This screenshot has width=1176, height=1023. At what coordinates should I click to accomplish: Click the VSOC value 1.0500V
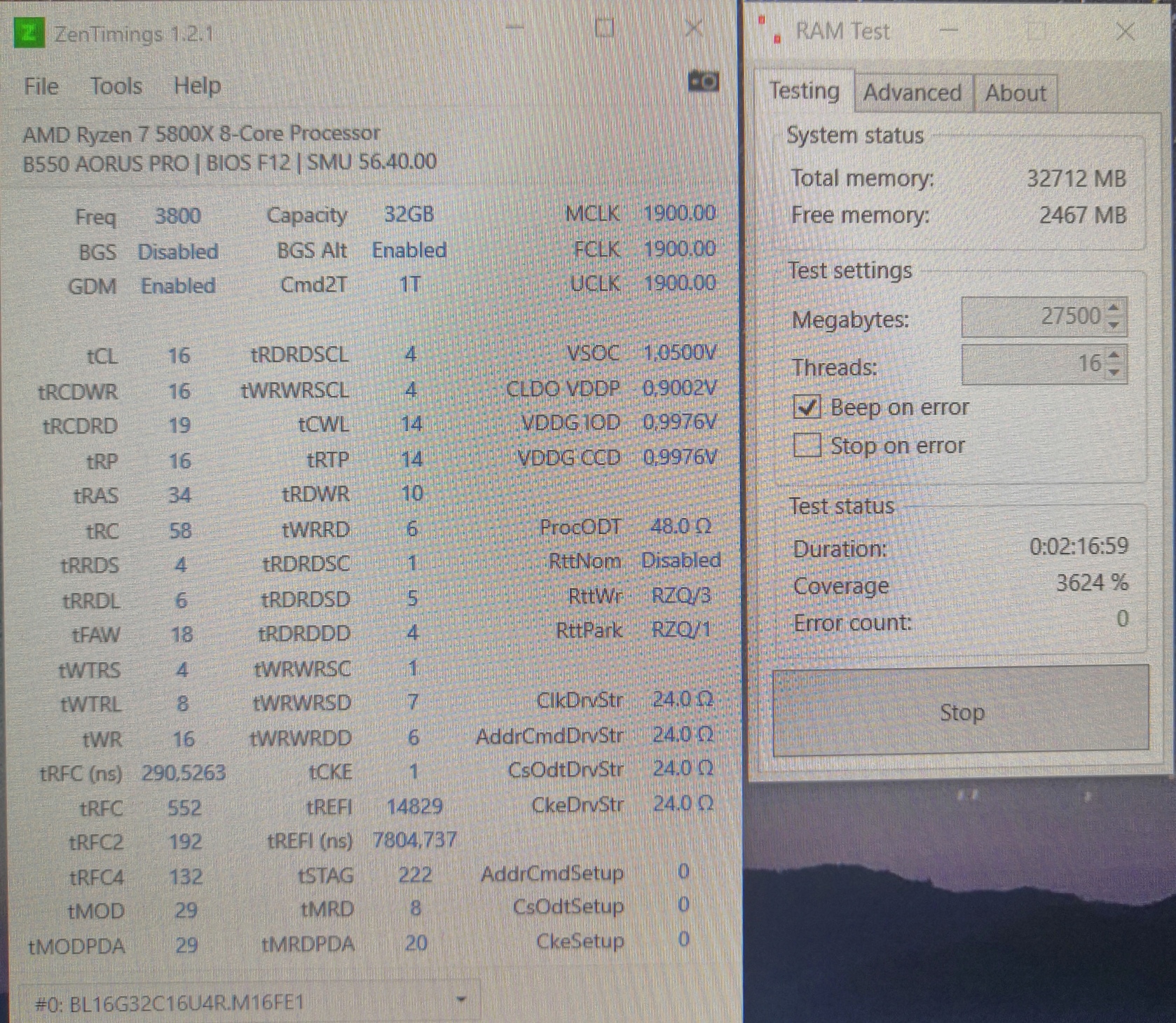681,352
